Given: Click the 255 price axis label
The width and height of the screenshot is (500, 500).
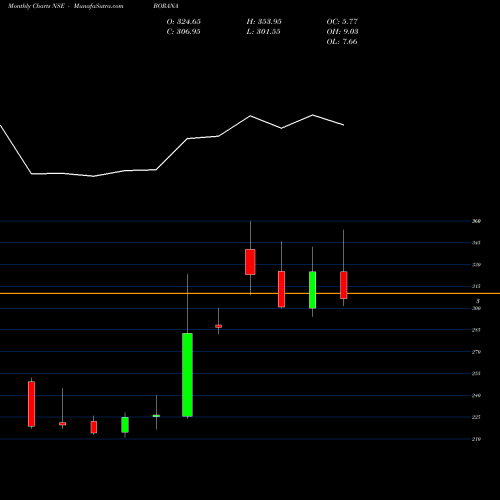Looking at the screenshot, I should (476, 374).
